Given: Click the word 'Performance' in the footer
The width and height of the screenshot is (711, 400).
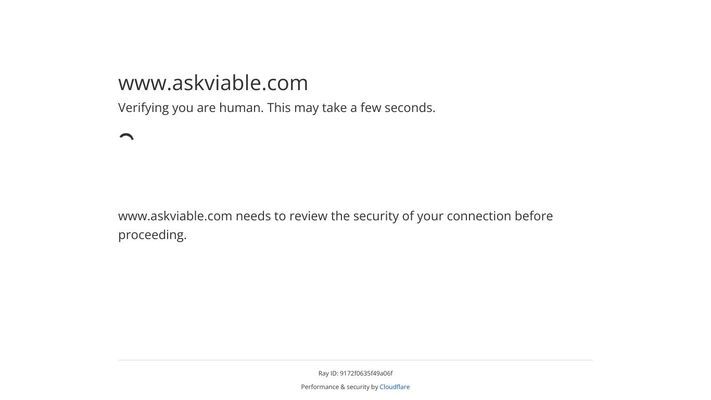Looking at the screenshot, I should (x=320, y=387).
